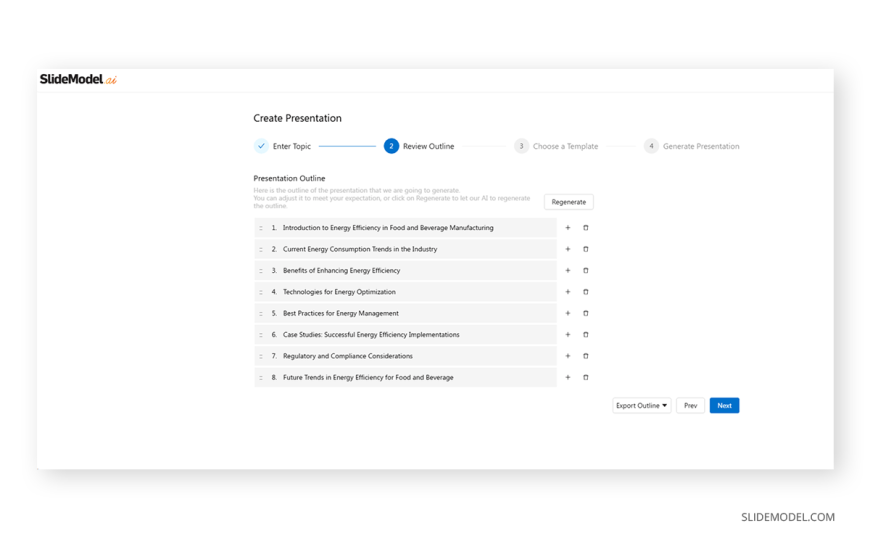The width and height of the screenshot is (870, 539).
Task: Add item after 'Regulatory and Compliance Considerations'
Action: 568,356
